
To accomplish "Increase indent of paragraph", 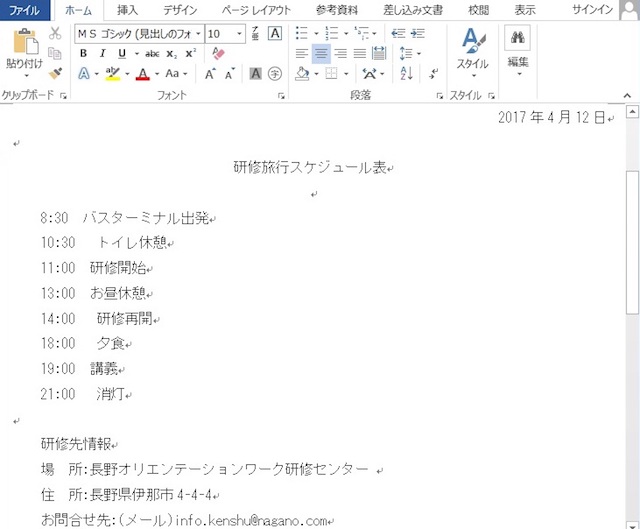I will [x=418, y=33].
